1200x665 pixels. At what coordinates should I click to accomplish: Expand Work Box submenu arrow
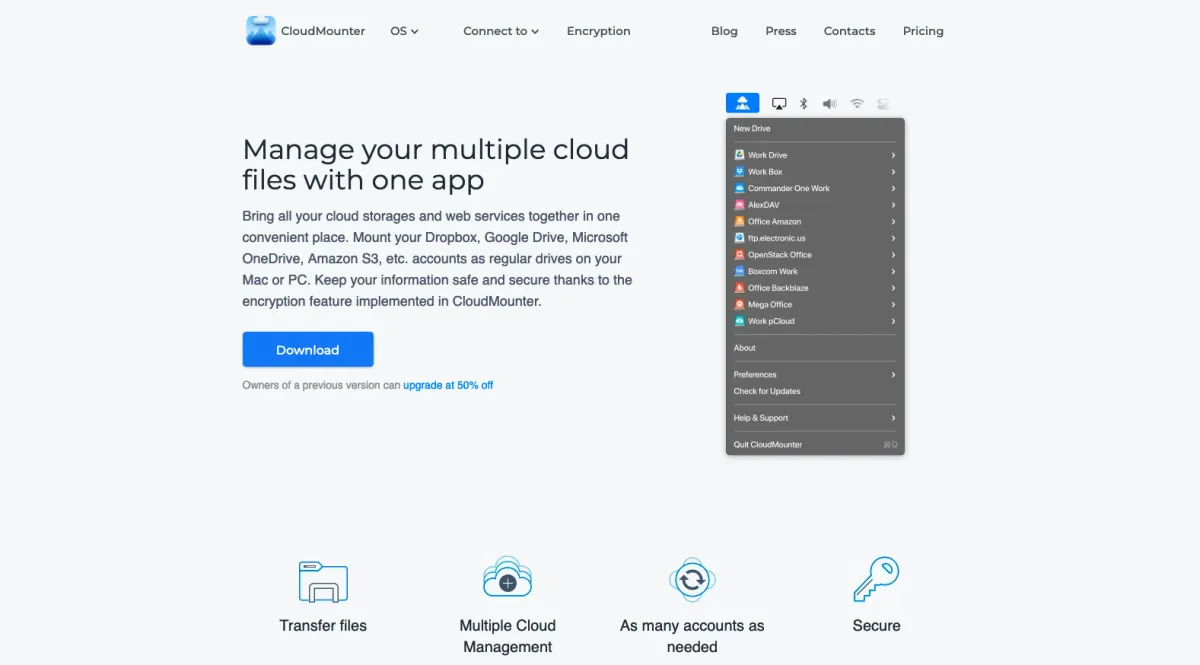(893, 172)
